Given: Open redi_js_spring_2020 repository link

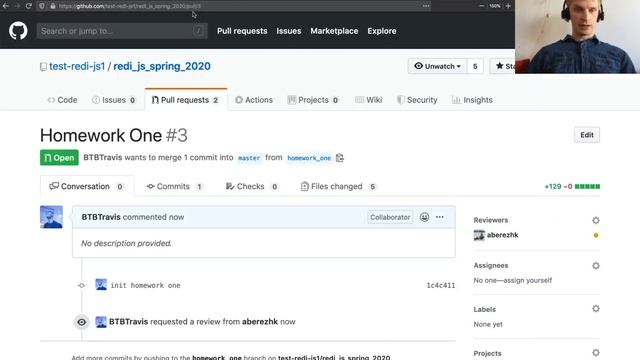Looking at the screenshot, I should [162, 66].
